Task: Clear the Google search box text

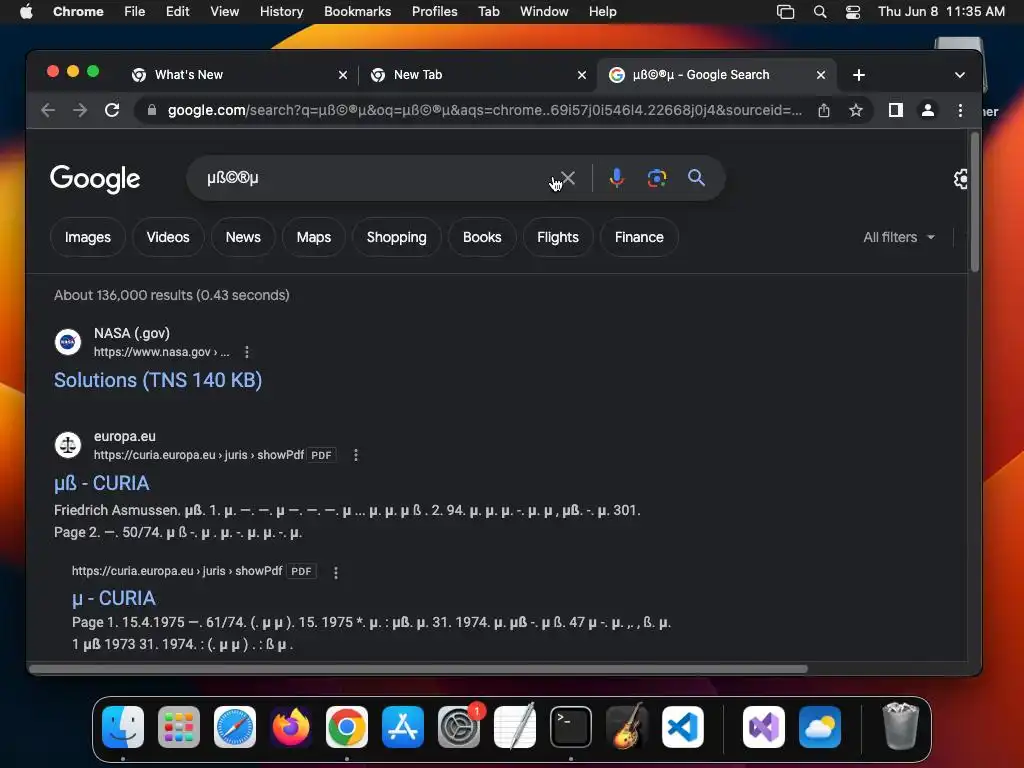Action: click(x=568, y=178)
